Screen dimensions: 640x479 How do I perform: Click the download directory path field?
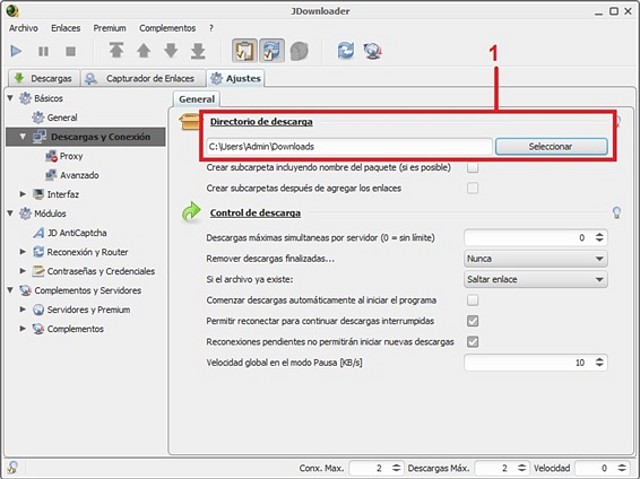pos(349,146)
